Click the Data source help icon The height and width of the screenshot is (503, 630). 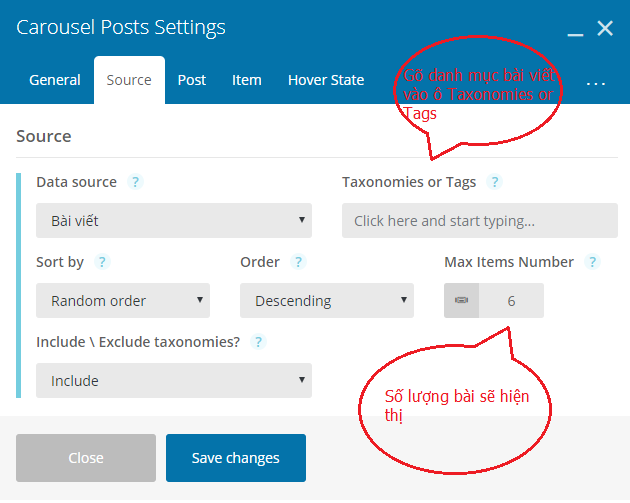pyautogui.click(x=135, y=182)
